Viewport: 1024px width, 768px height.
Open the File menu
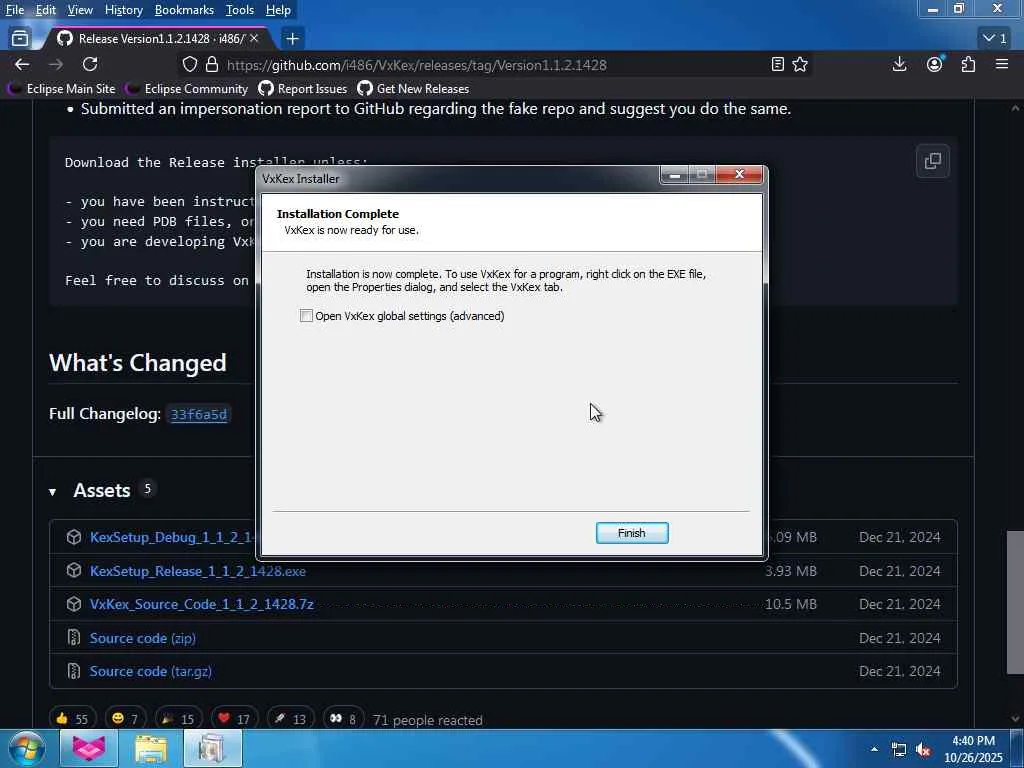[15, 10]
